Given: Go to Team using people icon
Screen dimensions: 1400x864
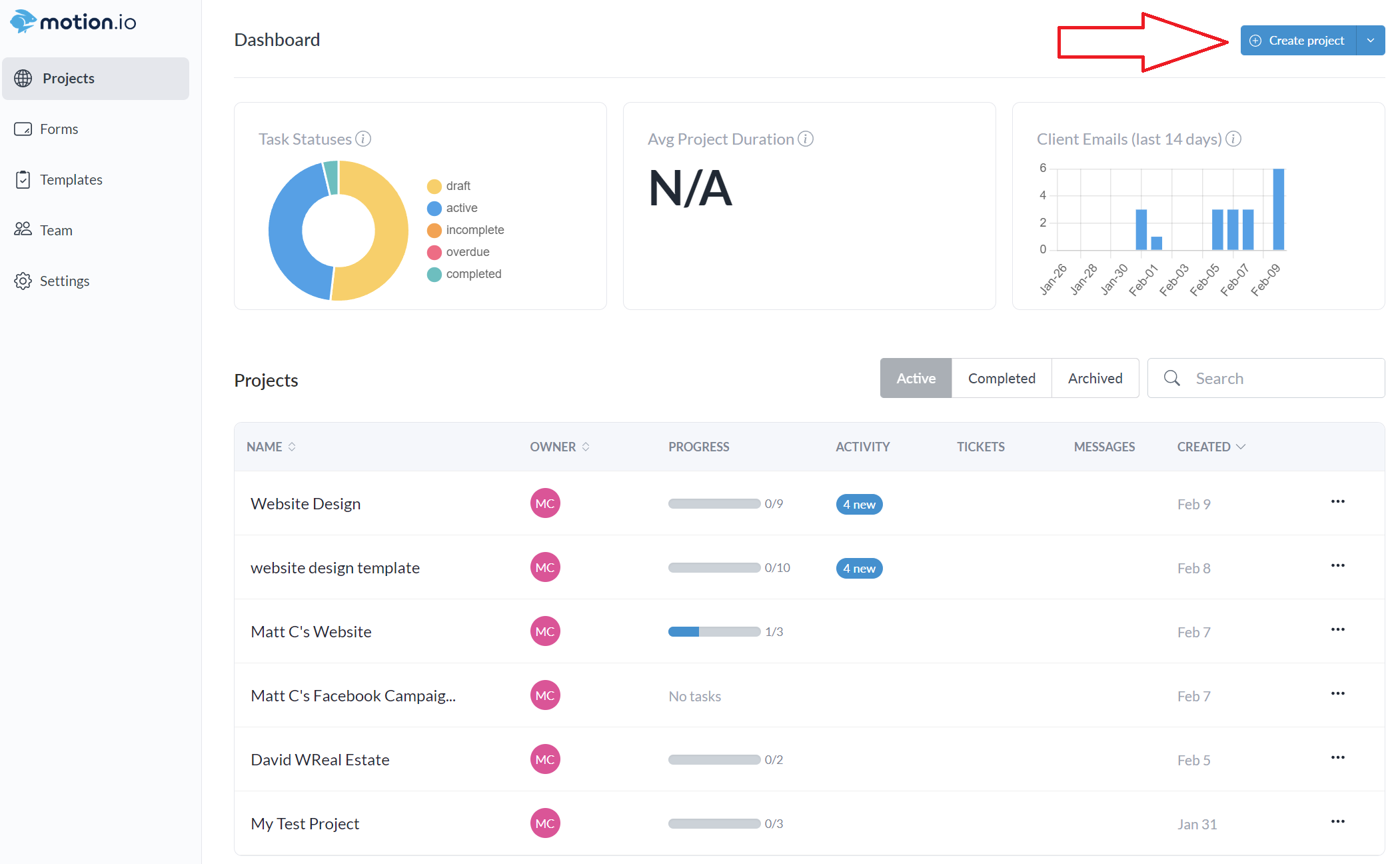Looking at the screenshot, I should coord(23,230).
